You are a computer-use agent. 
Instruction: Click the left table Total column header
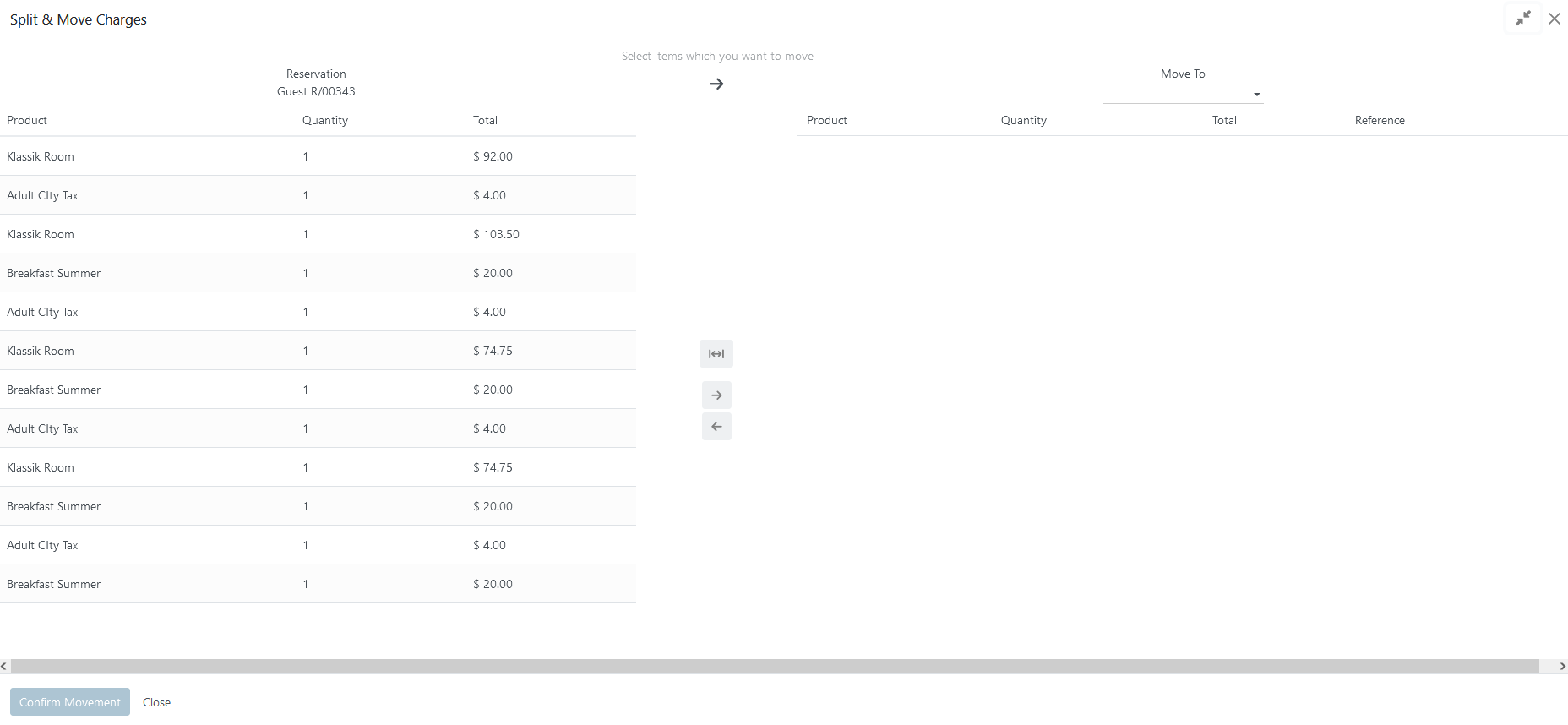pos(485,120)
